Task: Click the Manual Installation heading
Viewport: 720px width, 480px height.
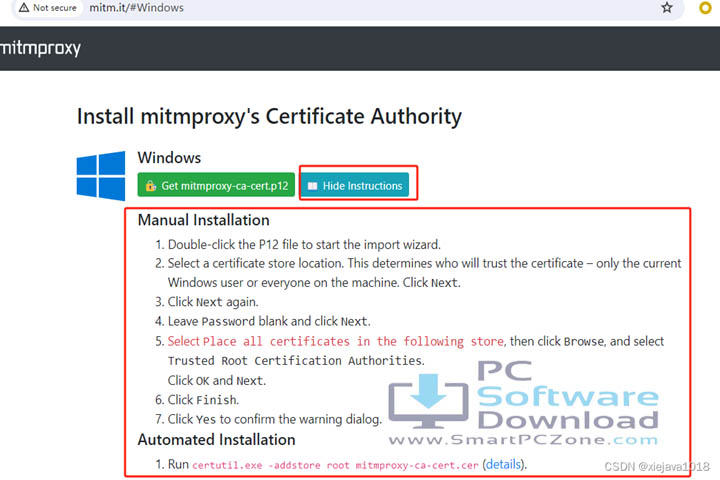Action: (x=203, y=220)
